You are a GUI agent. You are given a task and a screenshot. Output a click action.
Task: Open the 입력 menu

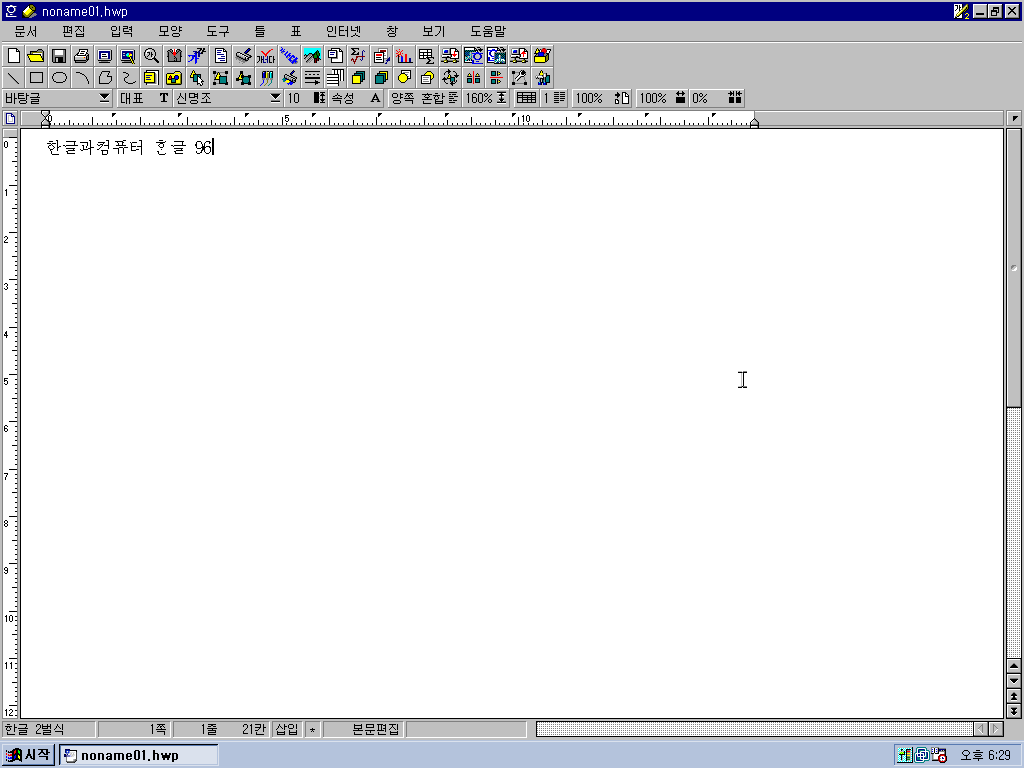click(x=121, y=31)
